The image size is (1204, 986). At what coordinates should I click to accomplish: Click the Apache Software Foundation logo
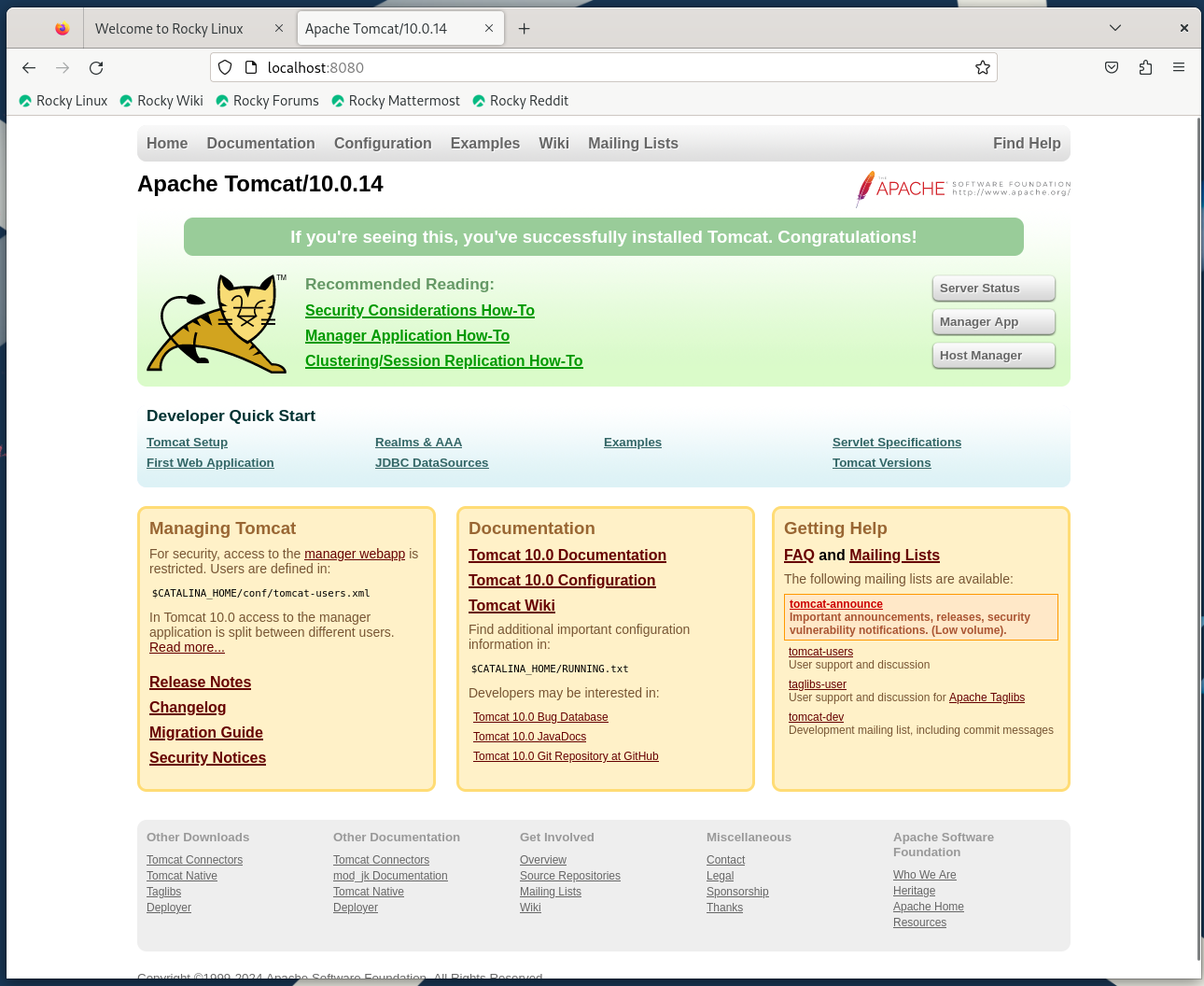tap(963, 189)
